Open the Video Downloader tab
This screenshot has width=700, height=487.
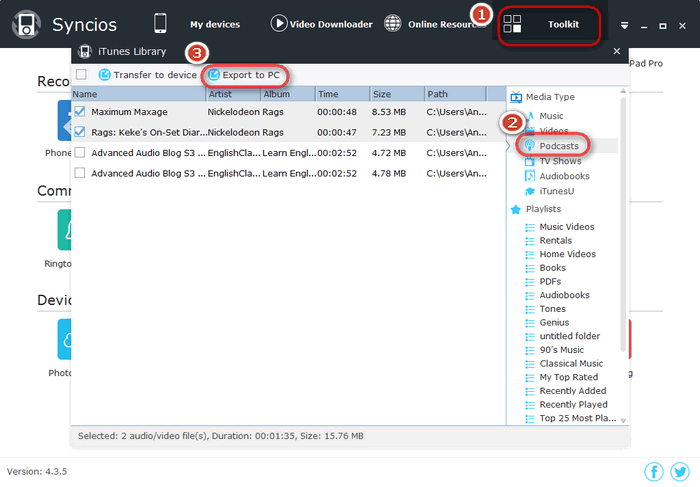click(x=331, y=25)
